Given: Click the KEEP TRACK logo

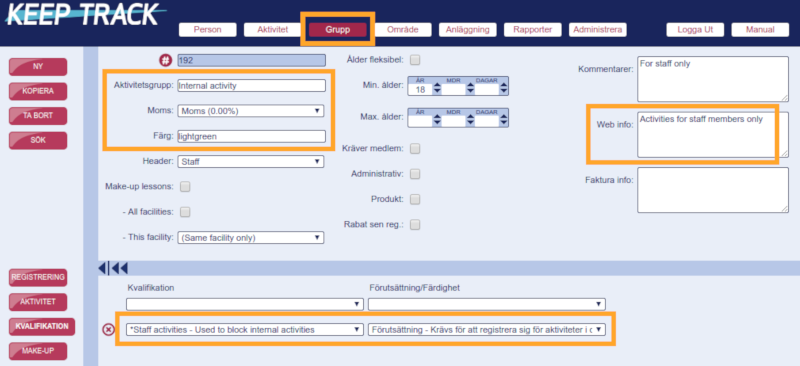Looking at the screenshot, I should click(85, 14).
